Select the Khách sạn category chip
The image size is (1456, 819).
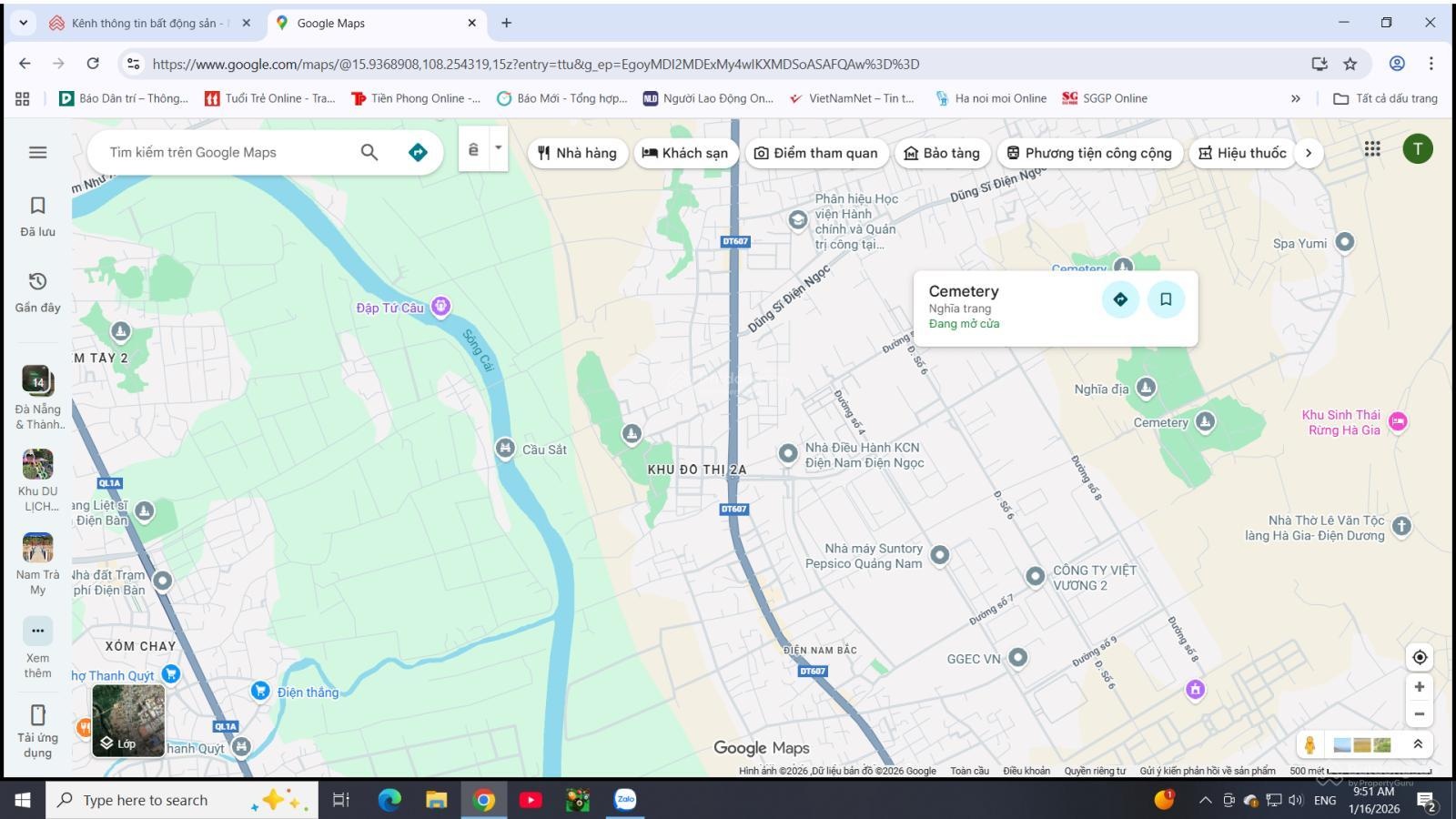click(684, 153)
